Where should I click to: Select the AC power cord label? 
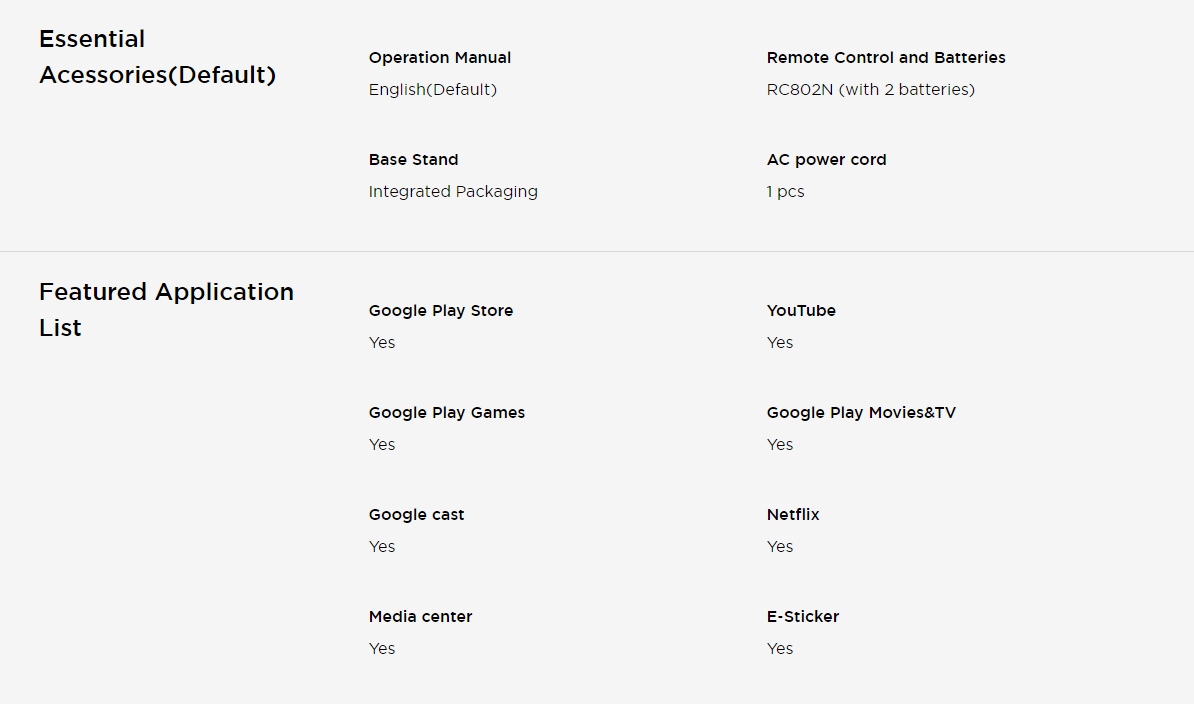pyautogui.click(x=826, y=160)
